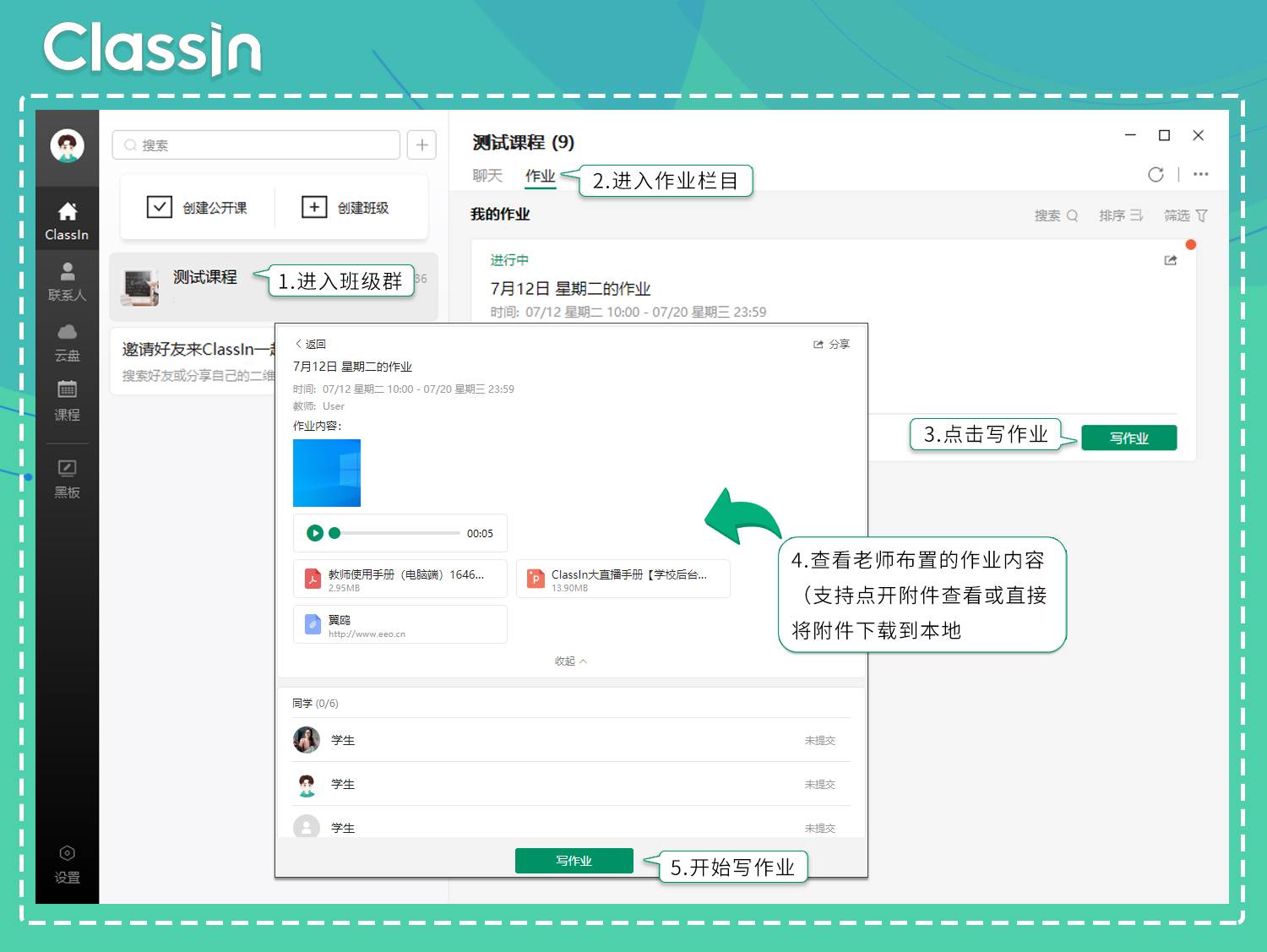
Task: Click http://www.eeo.cn link text
Action: (367, 634)
